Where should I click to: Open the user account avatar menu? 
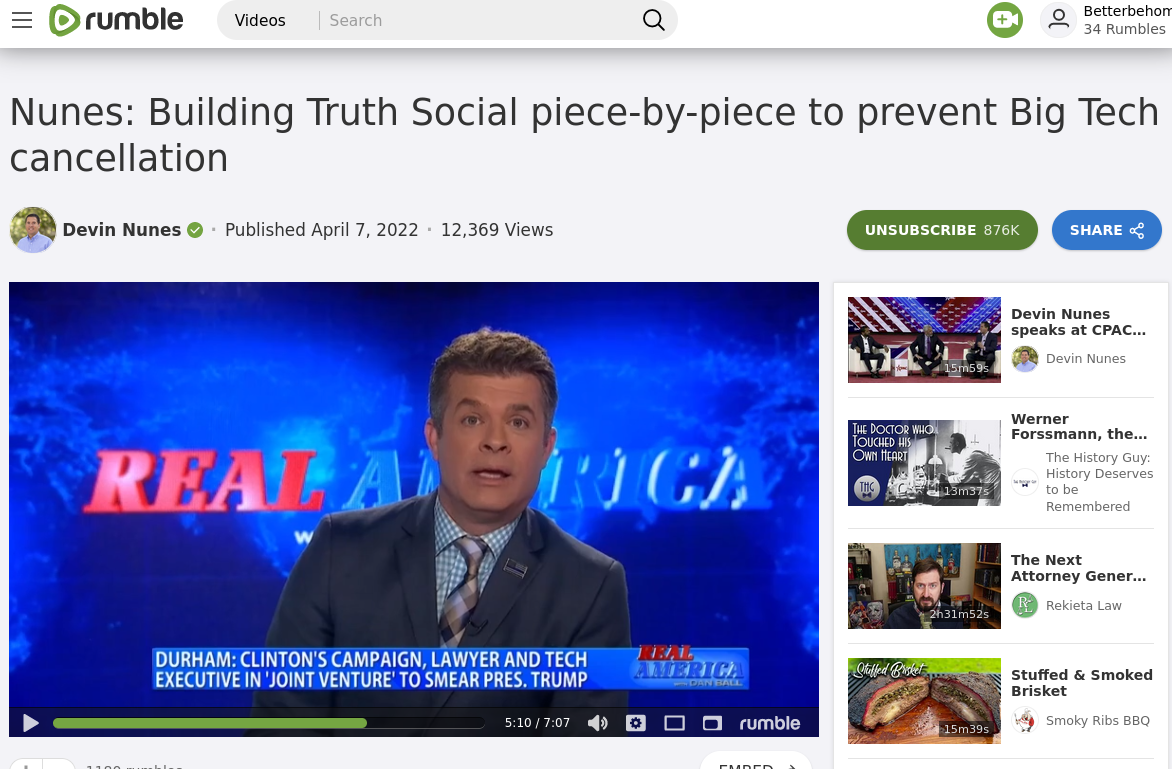tap(1058, 20)
